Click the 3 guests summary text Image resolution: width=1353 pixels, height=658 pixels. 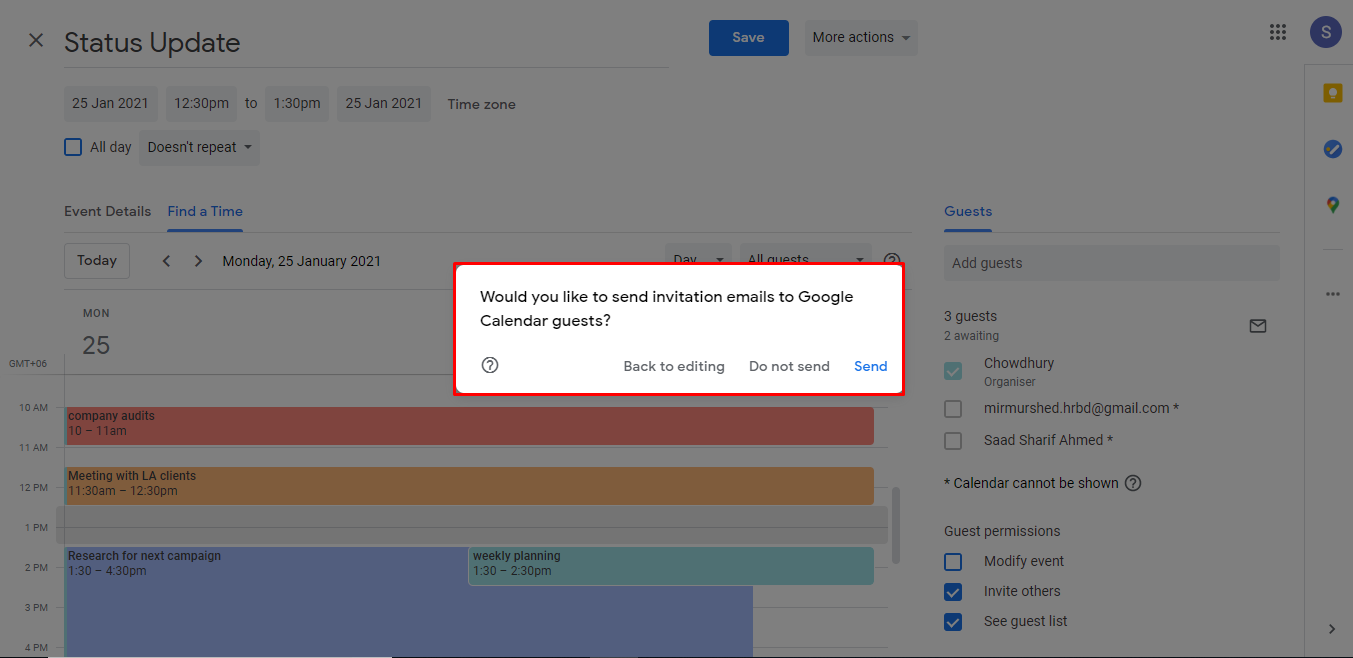click(970, 316)
